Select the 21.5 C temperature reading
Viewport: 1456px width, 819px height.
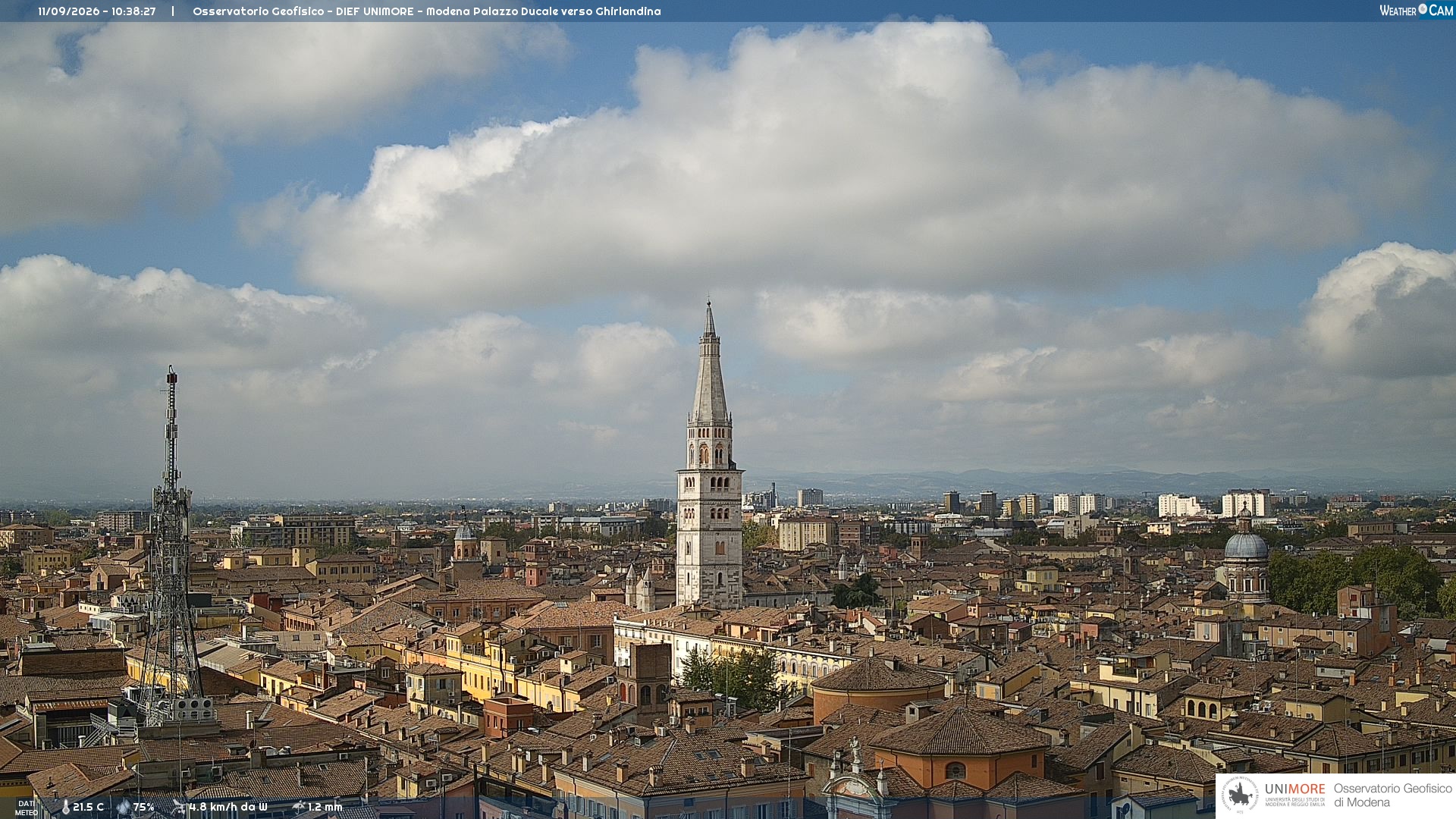tap(88, 807)
